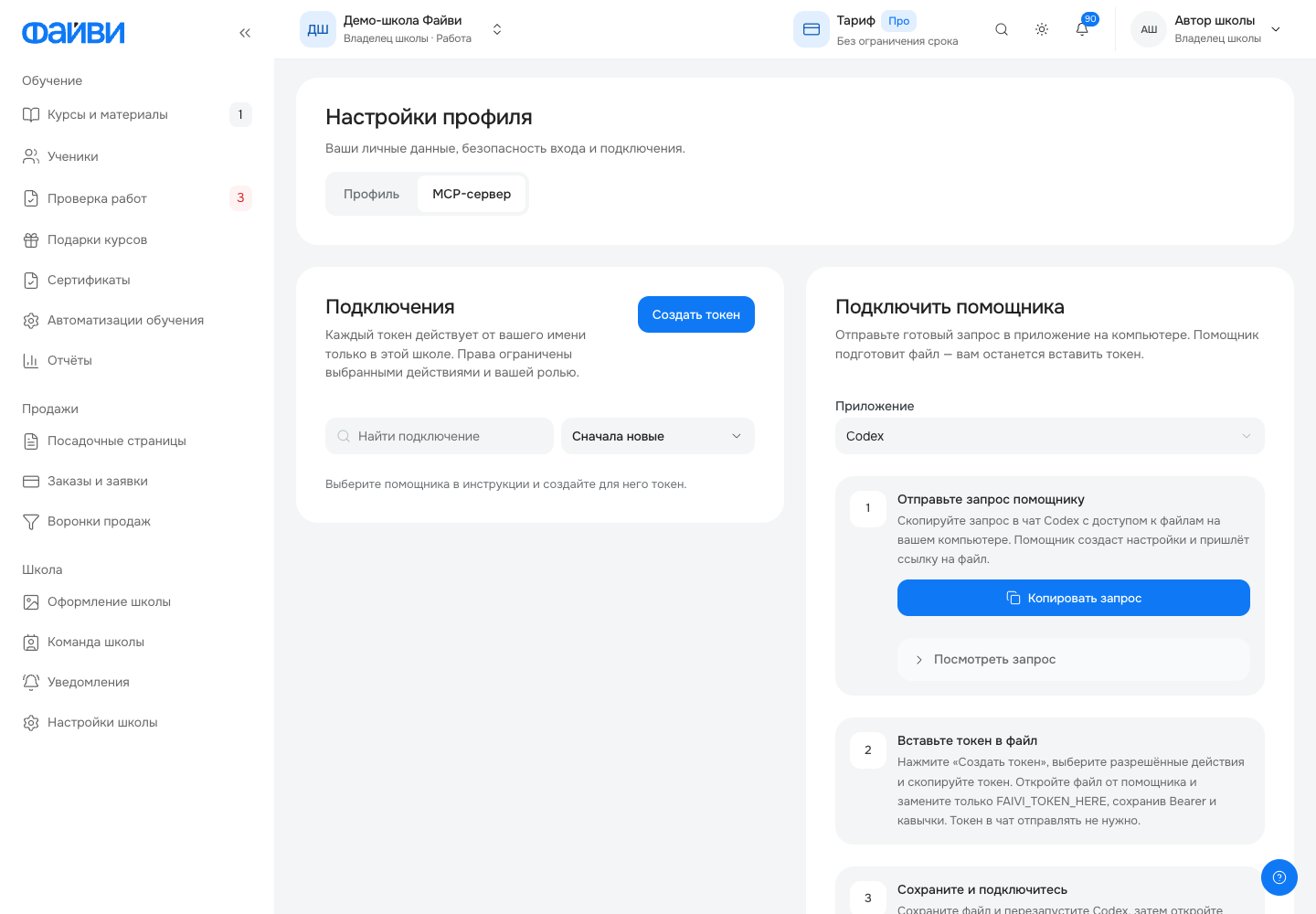The image size is (1316, 914).
Task: Click the bell icon for Уведомления
Action: (31, 682)
